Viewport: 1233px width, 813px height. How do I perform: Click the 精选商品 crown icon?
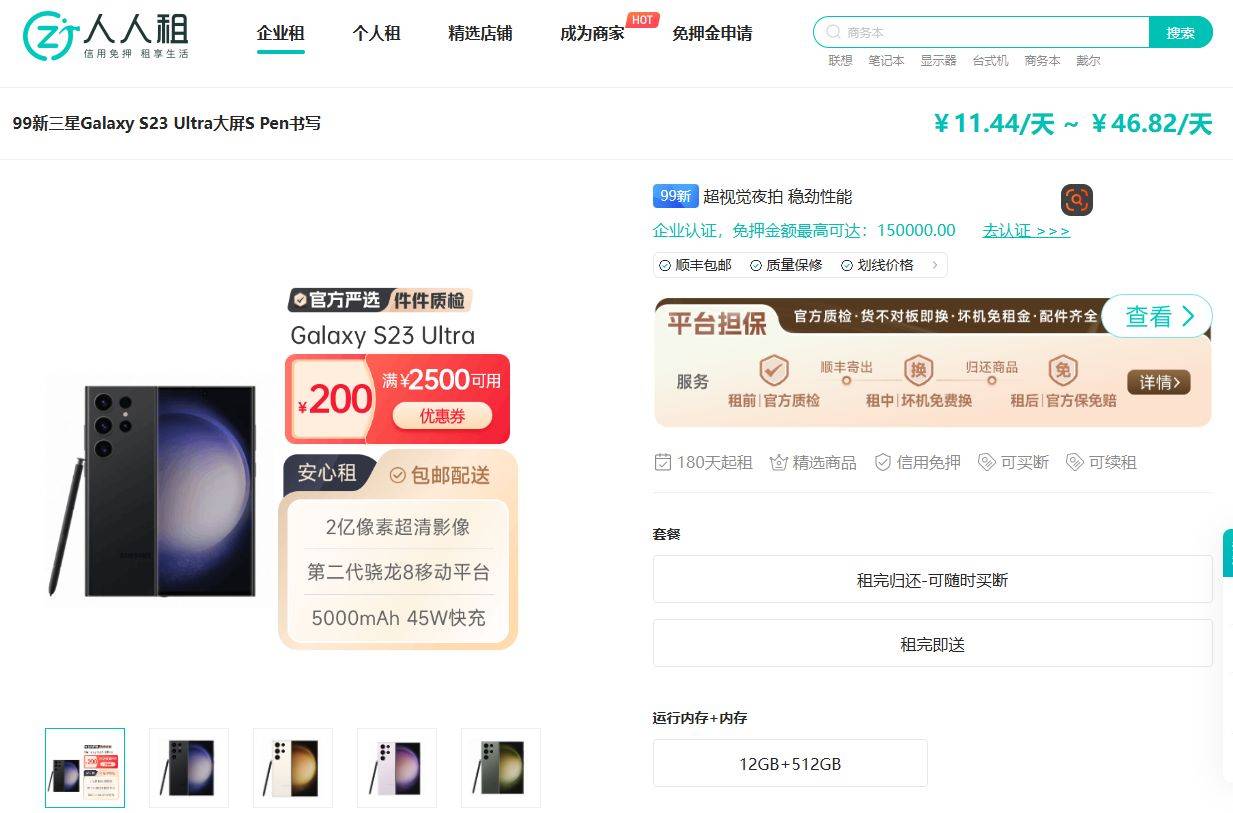pyautogui.click(x=779, y=462)
